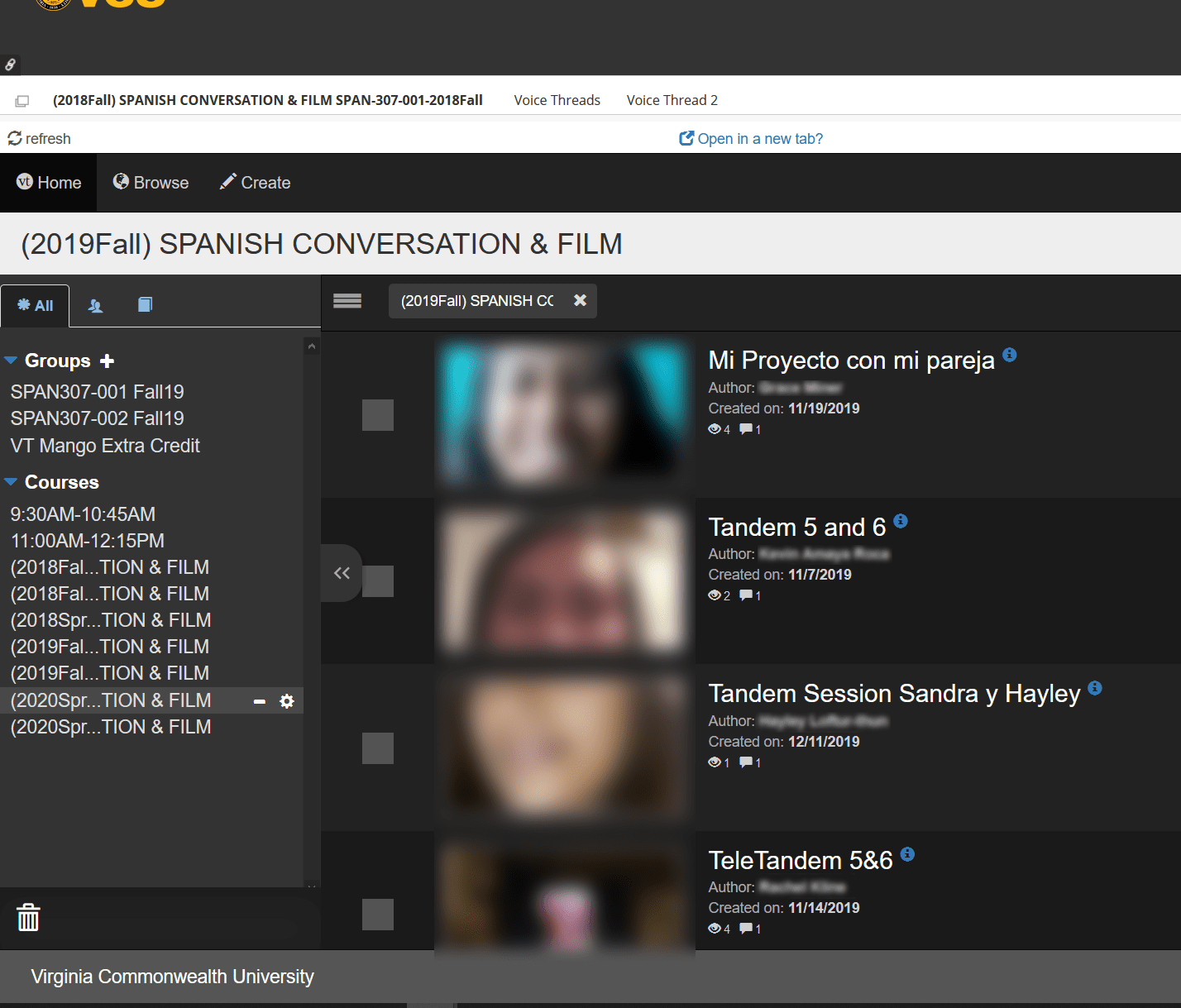Open Tandem Session Sandra y Hayley thumbnail

(565, 748)
